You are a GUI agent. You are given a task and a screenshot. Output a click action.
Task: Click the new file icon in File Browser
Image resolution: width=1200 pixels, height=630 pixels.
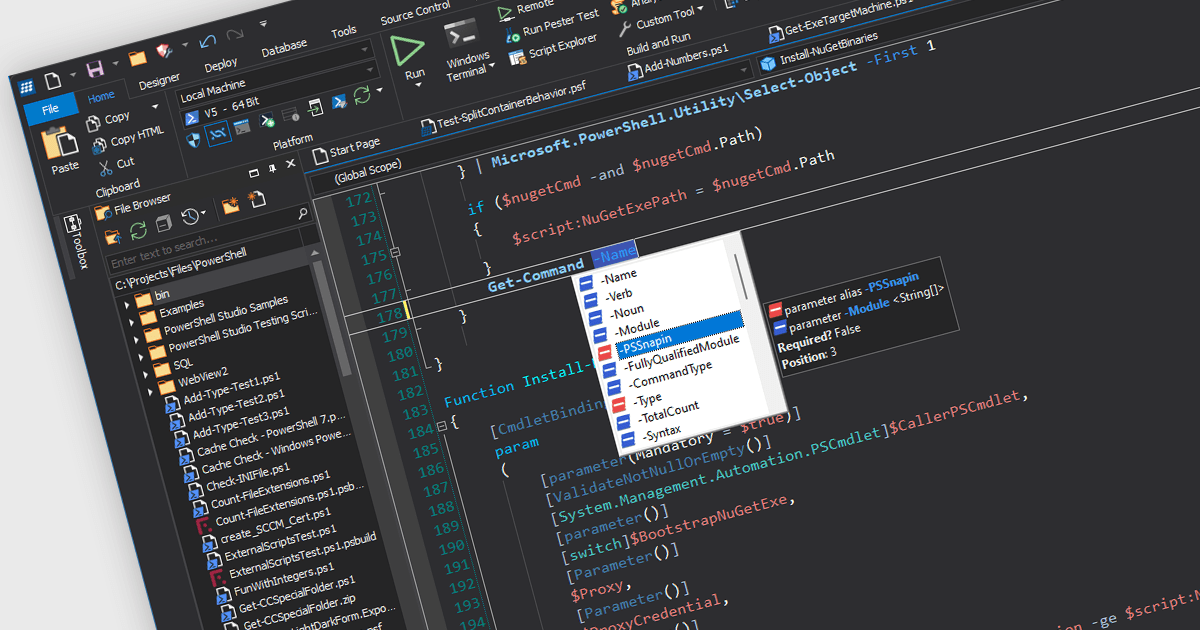(257, 200)
